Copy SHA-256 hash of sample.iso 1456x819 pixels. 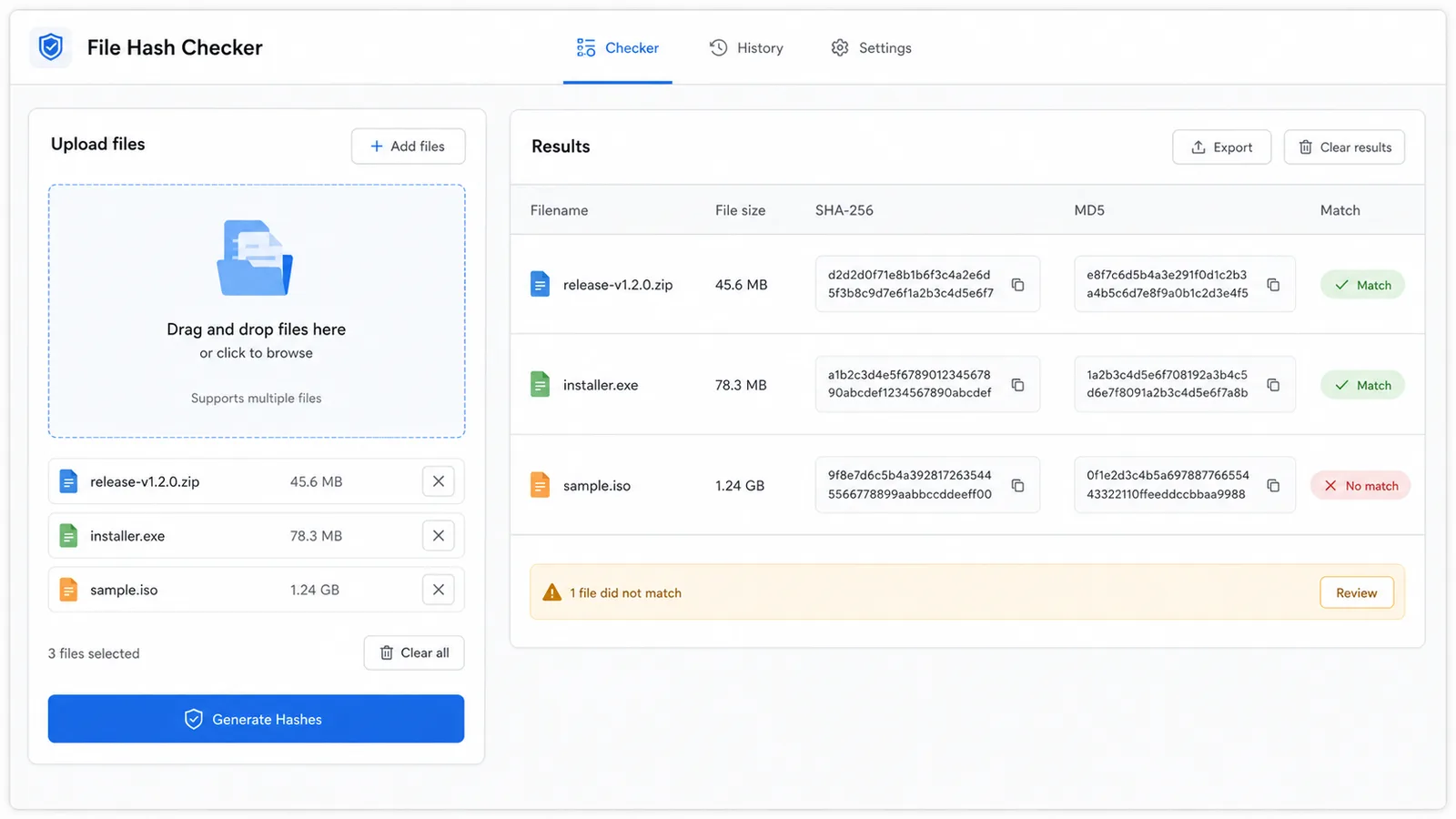point(1017,486)
